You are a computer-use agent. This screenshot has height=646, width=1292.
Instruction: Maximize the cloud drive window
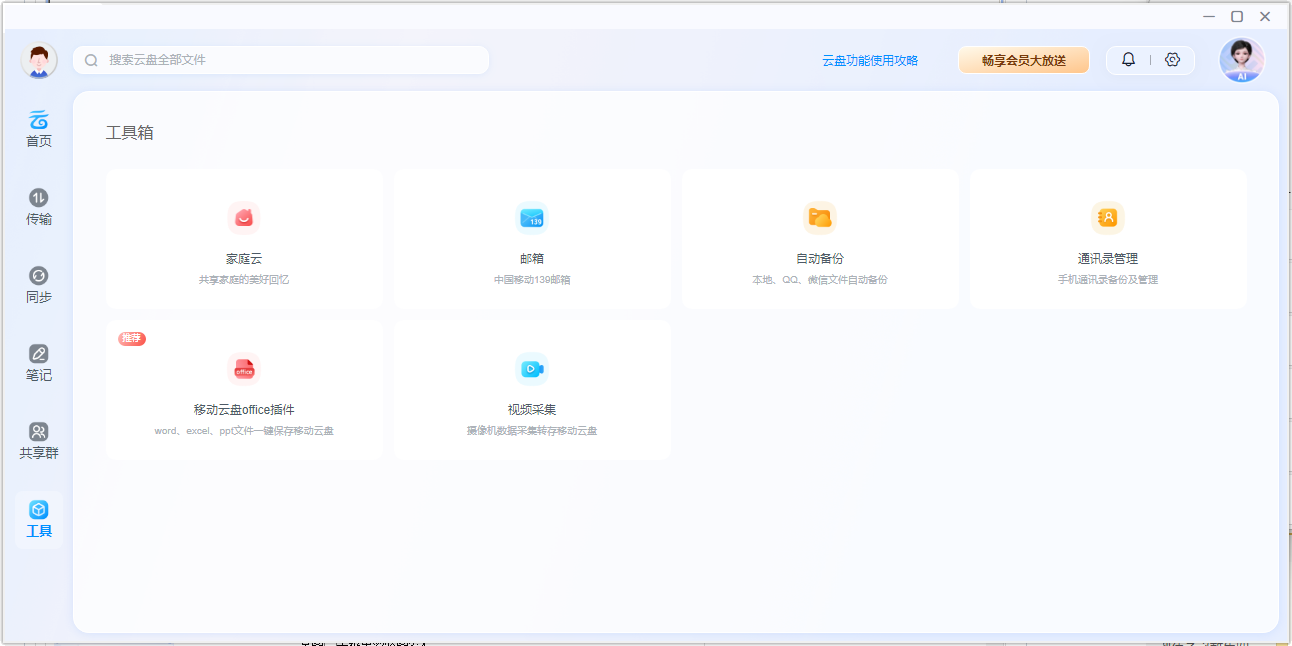(x=1237, y=16)
